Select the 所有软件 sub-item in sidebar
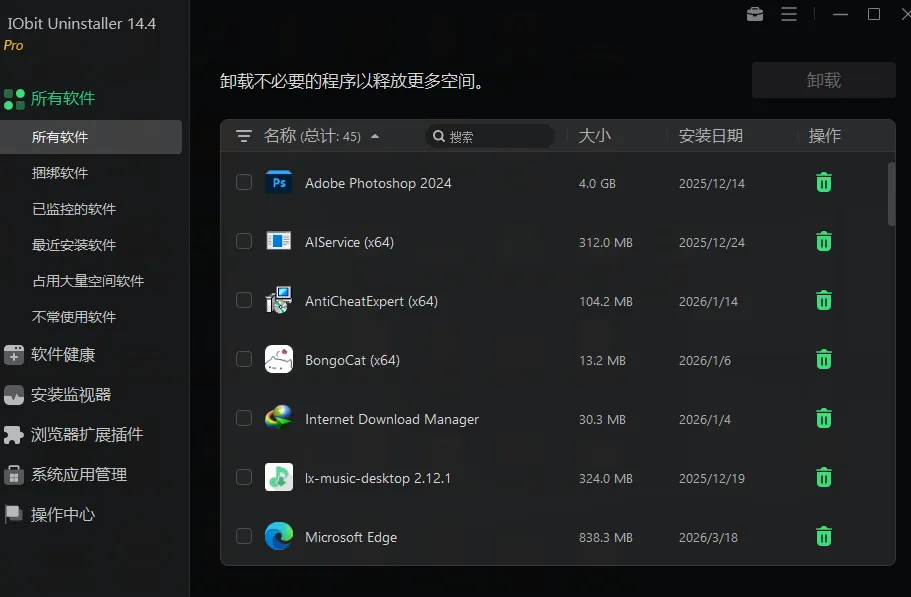This screenshot has width=911, height=597. pyautogui.click(x=91, y=137)
